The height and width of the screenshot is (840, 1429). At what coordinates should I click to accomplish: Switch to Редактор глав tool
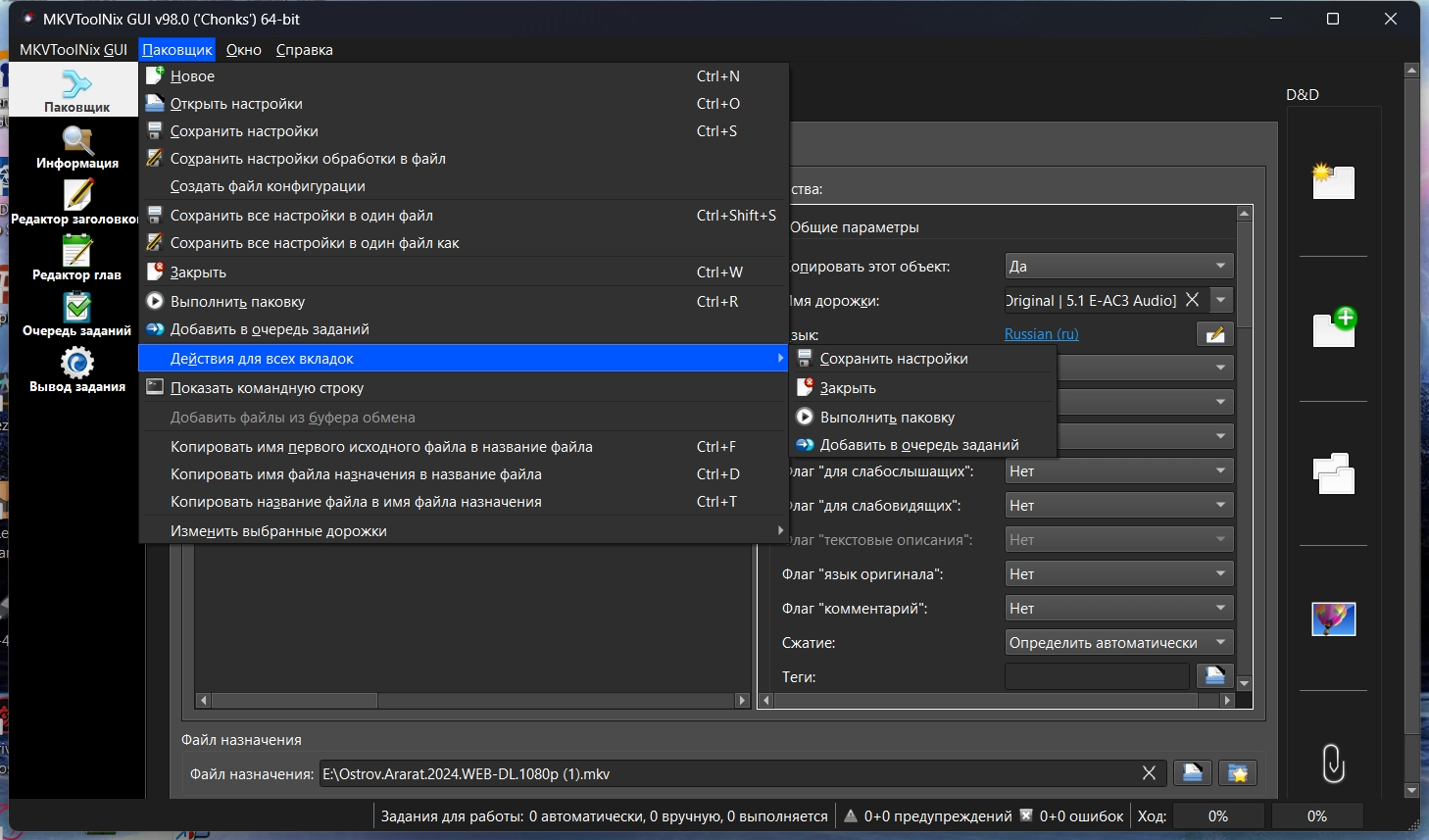tap(76, 259)
